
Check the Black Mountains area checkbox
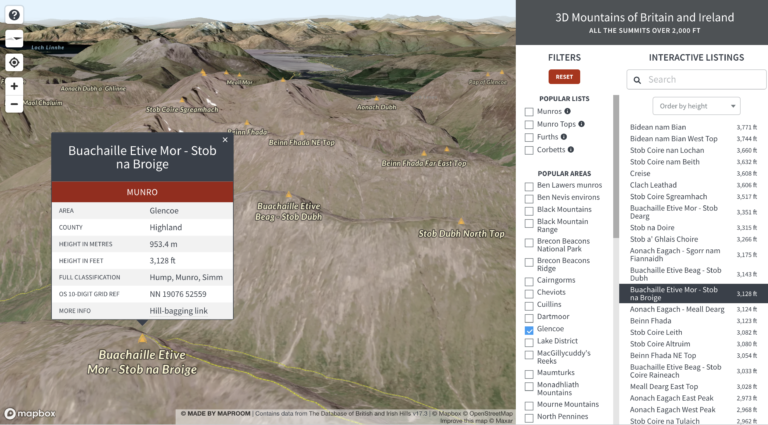(x=529, y=211)
